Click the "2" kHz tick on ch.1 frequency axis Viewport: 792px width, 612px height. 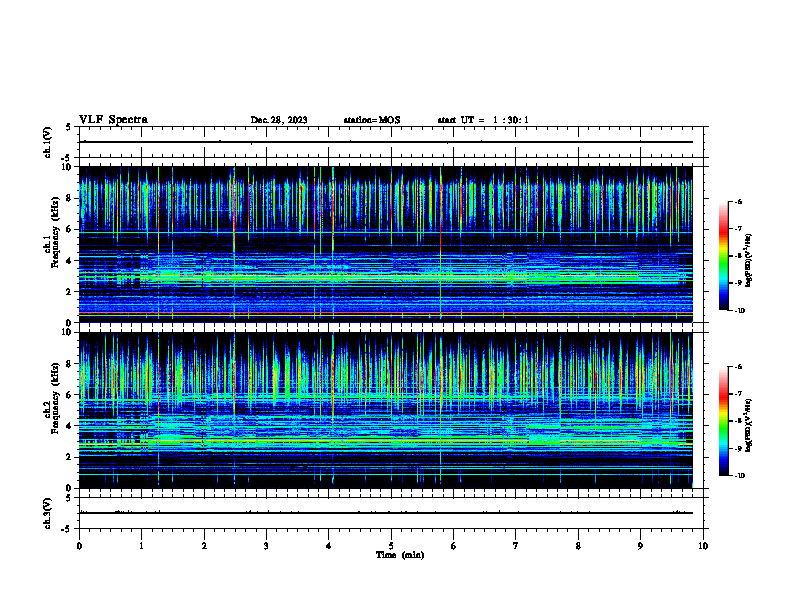(70, 291)
